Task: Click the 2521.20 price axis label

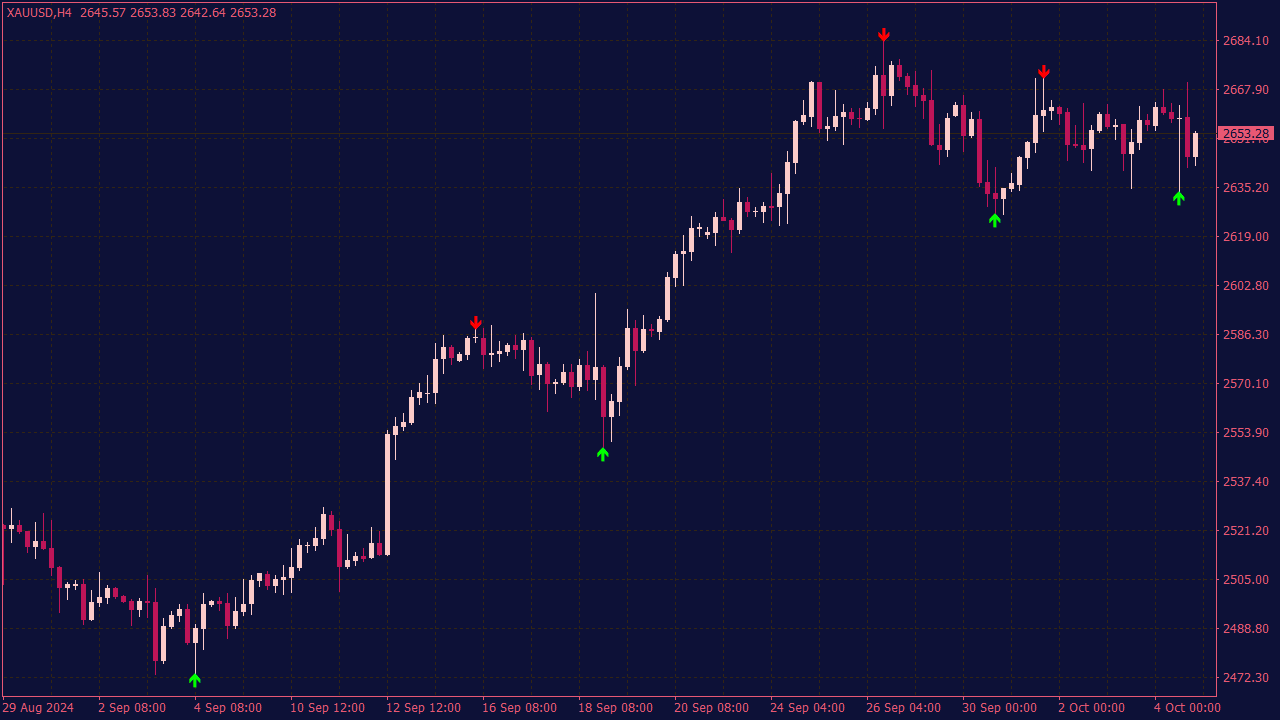Action: (x=1246, y=531)
